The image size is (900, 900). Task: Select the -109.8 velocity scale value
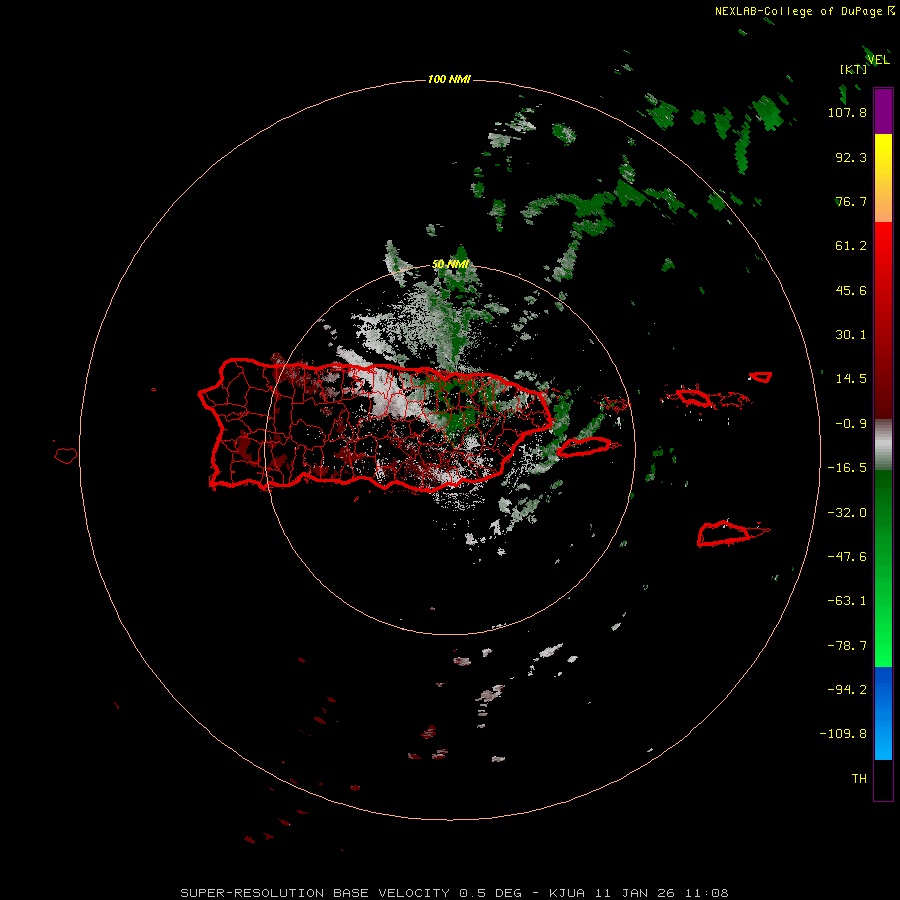coord(843,734)
